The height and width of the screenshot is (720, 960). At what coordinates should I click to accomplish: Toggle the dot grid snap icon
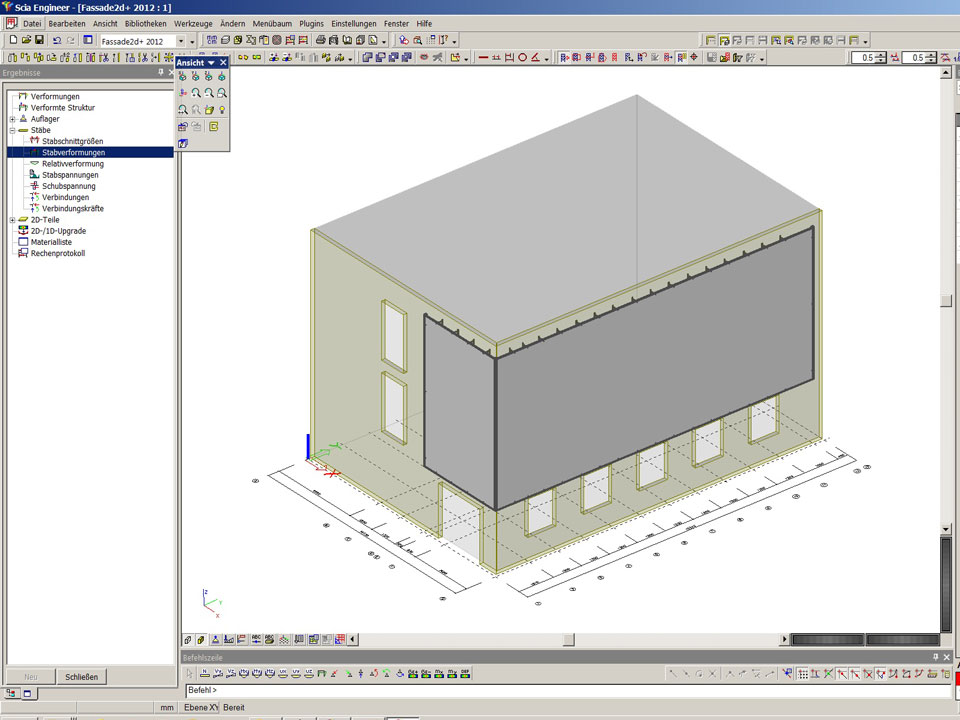[x=803, y=674]
